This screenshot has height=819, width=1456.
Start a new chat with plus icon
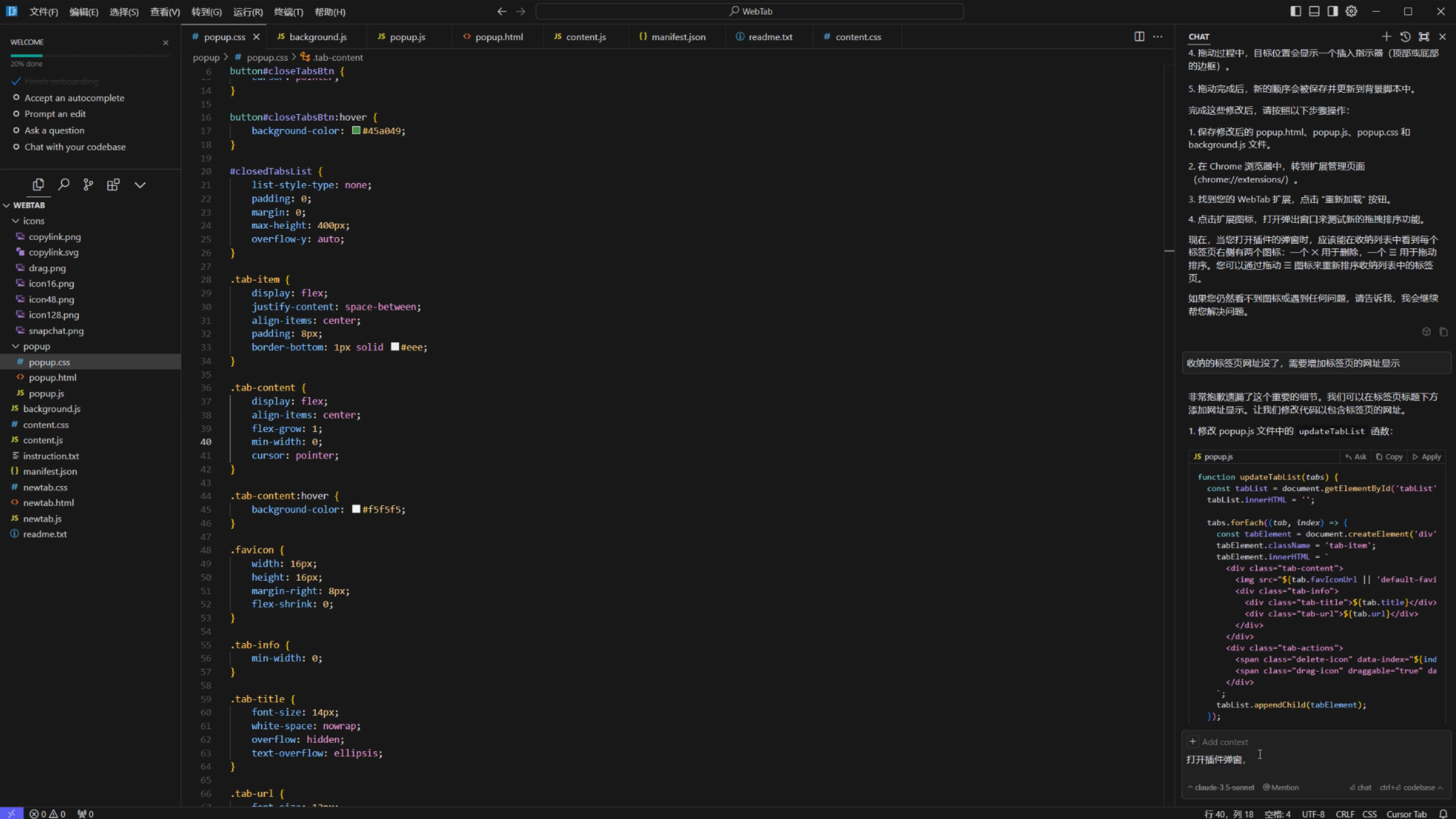tap(1386, 36)
